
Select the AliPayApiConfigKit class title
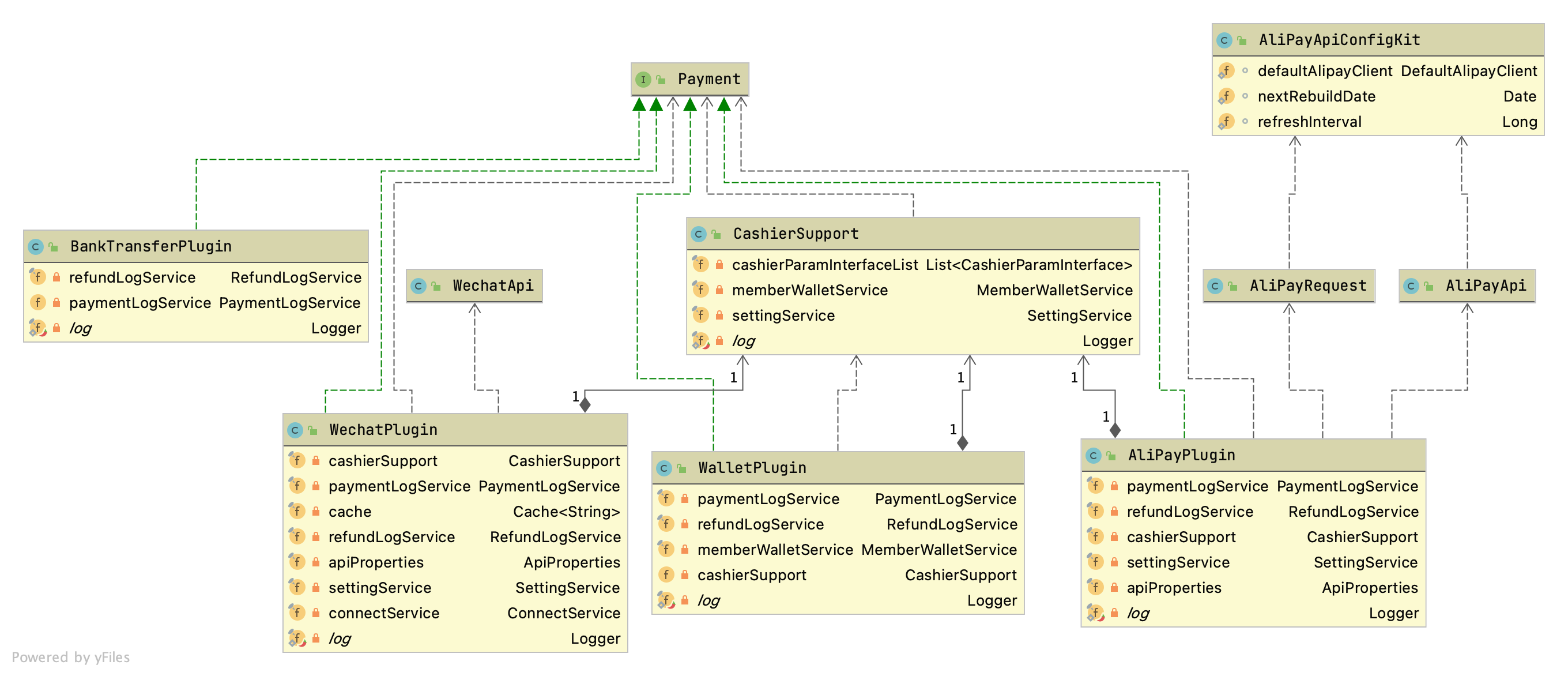click(1340, 40)
